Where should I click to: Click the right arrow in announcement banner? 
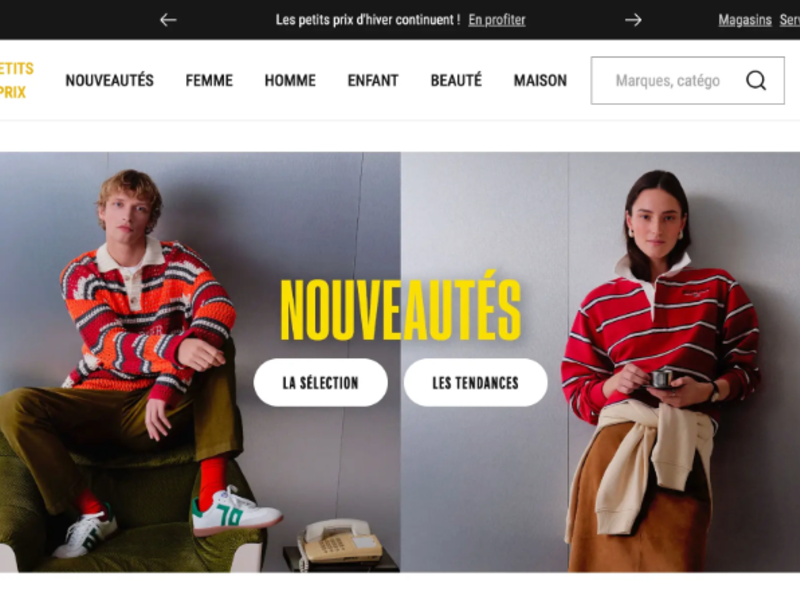coord(633,20)
